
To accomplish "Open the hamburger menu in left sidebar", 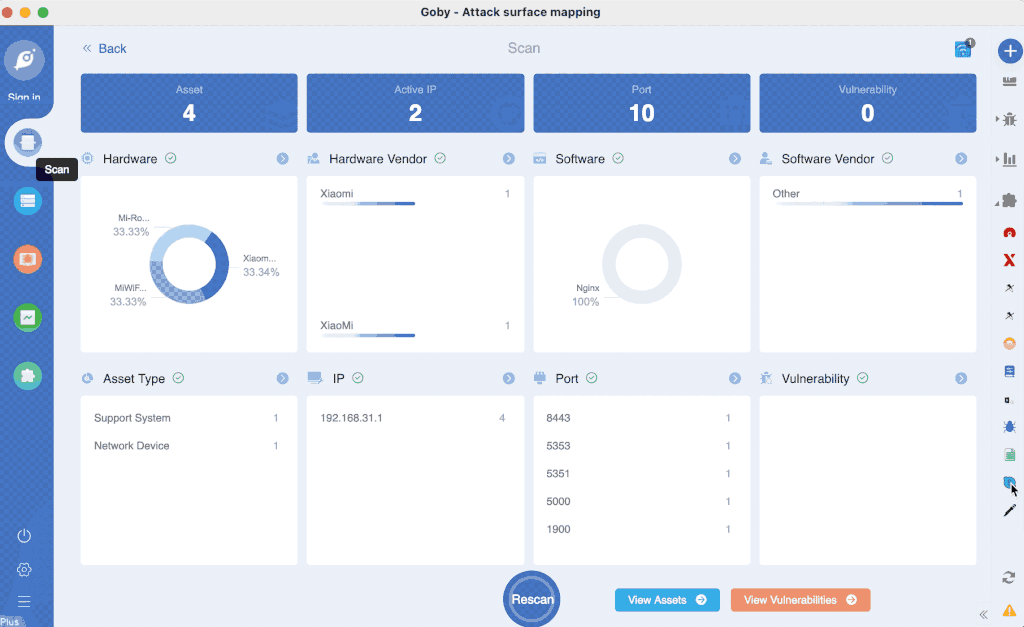I will pyautogui.click(x=25, y=601).
